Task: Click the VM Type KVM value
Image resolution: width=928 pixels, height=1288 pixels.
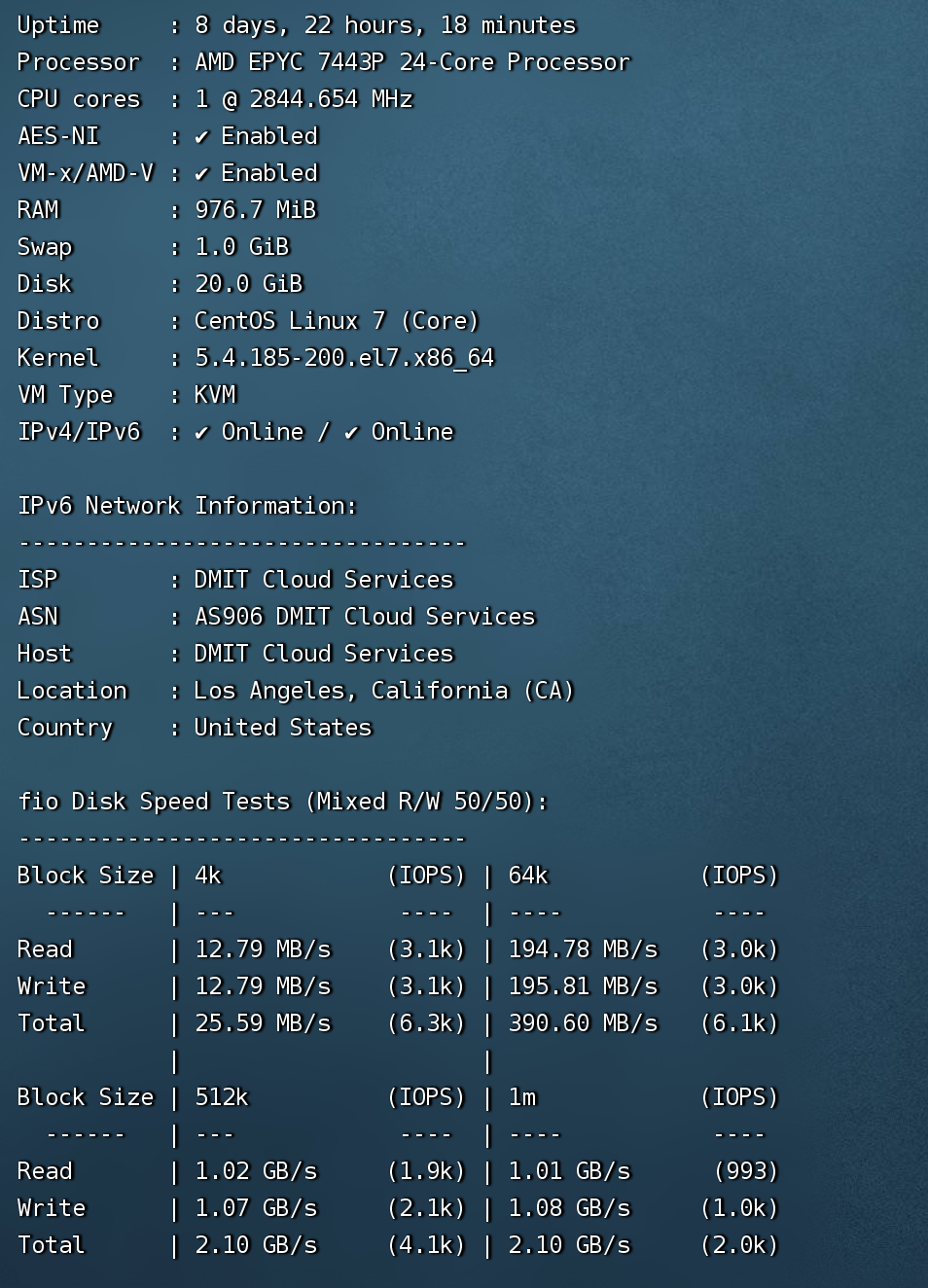Action: click(215, 395)
